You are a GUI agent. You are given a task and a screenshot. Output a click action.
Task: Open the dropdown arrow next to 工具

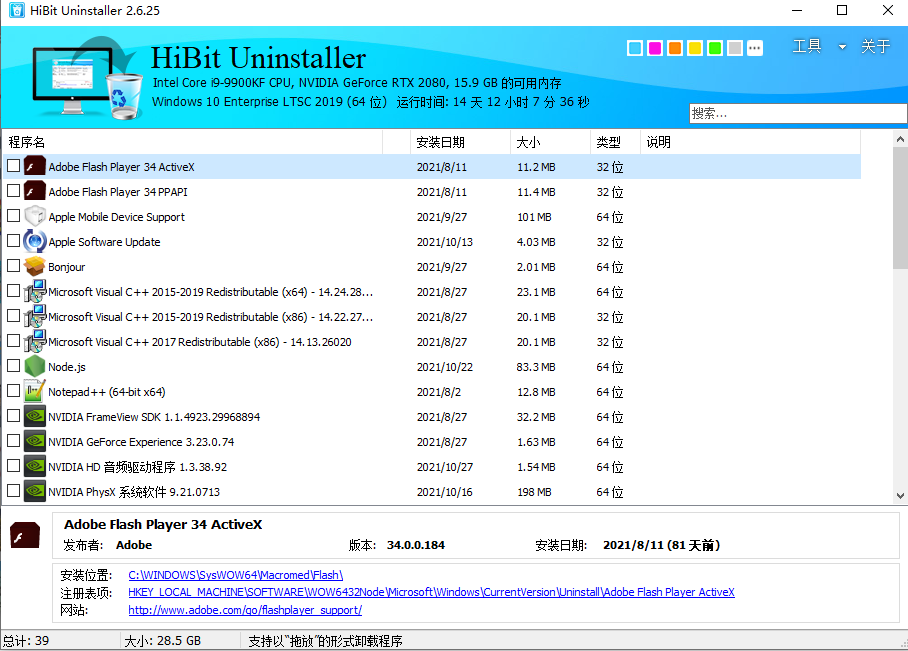(842, 46)
